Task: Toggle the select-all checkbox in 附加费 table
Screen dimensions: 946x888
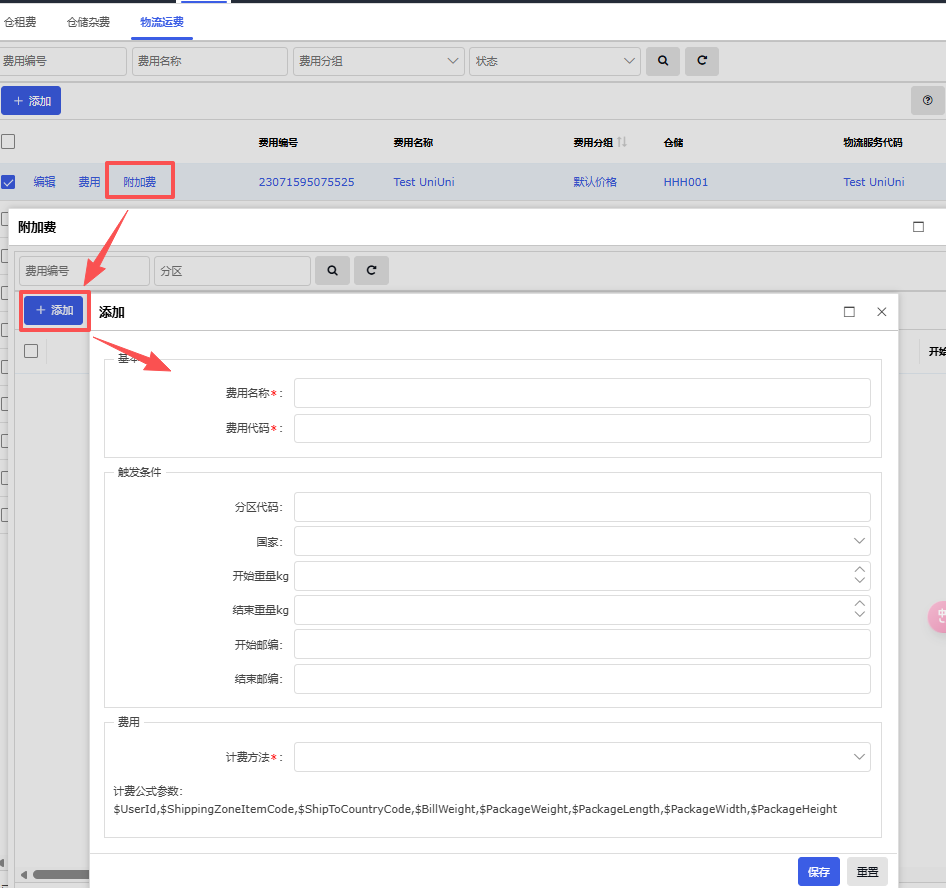Action: pos(31,351)
